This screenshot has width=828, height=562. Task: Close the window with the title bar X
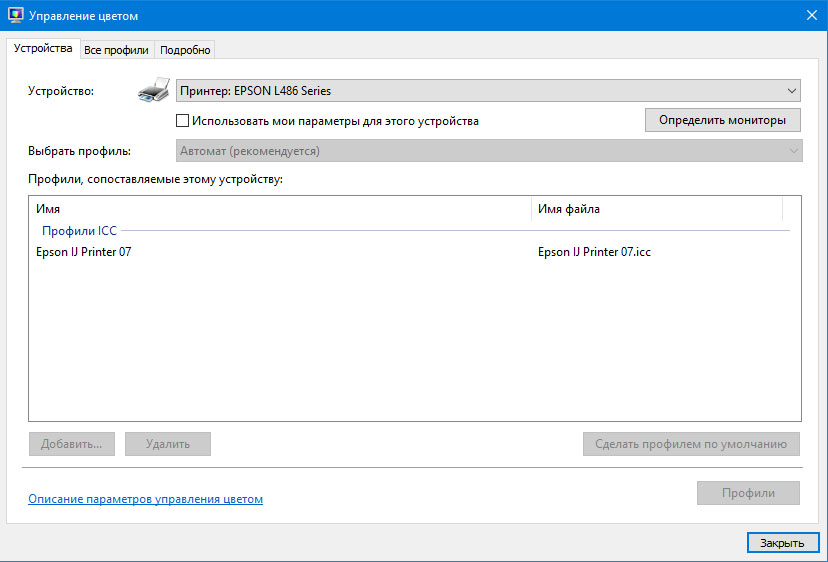810,16
